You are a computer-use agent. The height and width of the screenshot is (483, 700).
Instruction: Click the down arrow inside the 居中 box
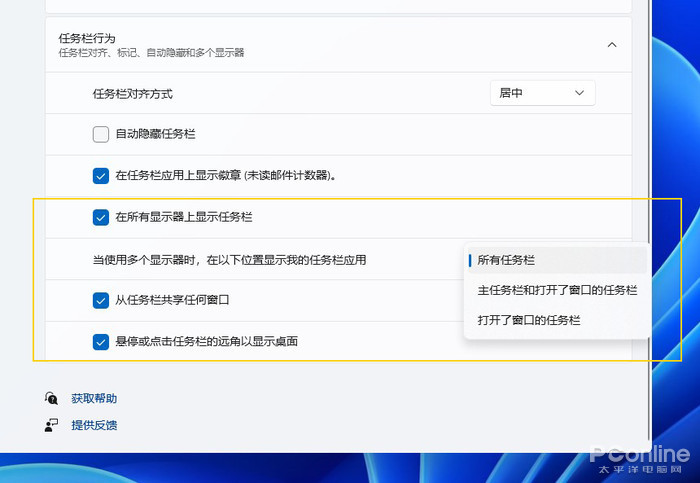[x=579, y=93]
